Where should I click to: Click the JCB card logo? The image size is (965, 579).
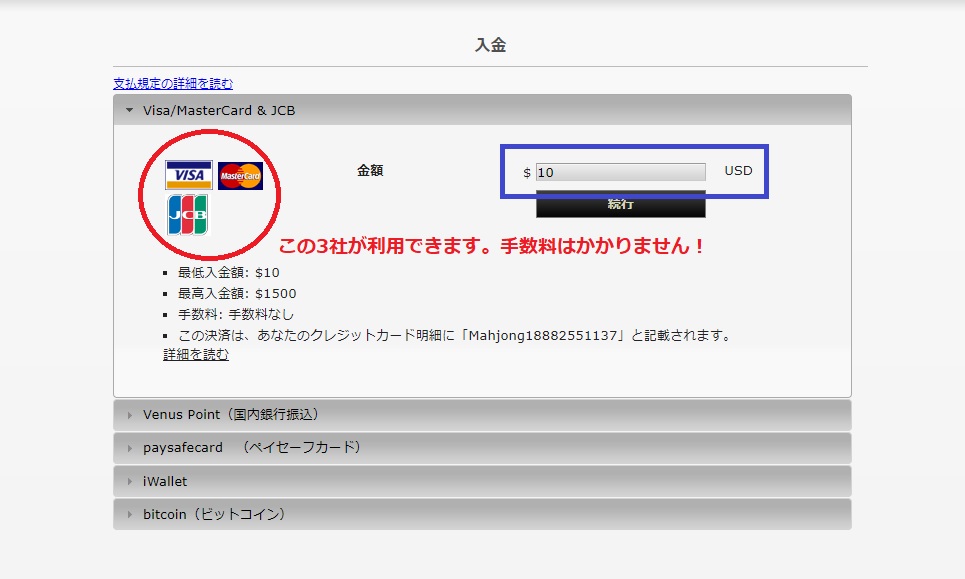pos(188,215)
